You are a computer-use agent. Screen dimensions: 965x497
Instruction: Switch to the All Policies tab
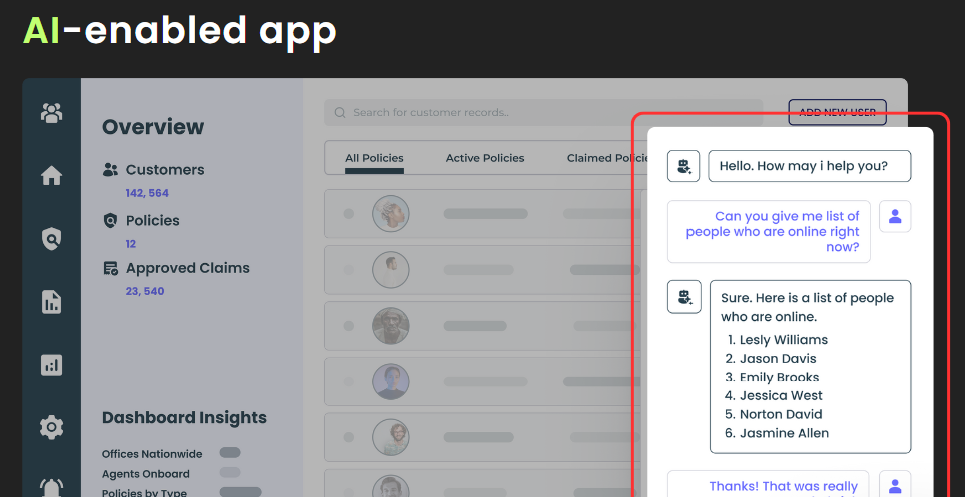[x=374, y=158]
